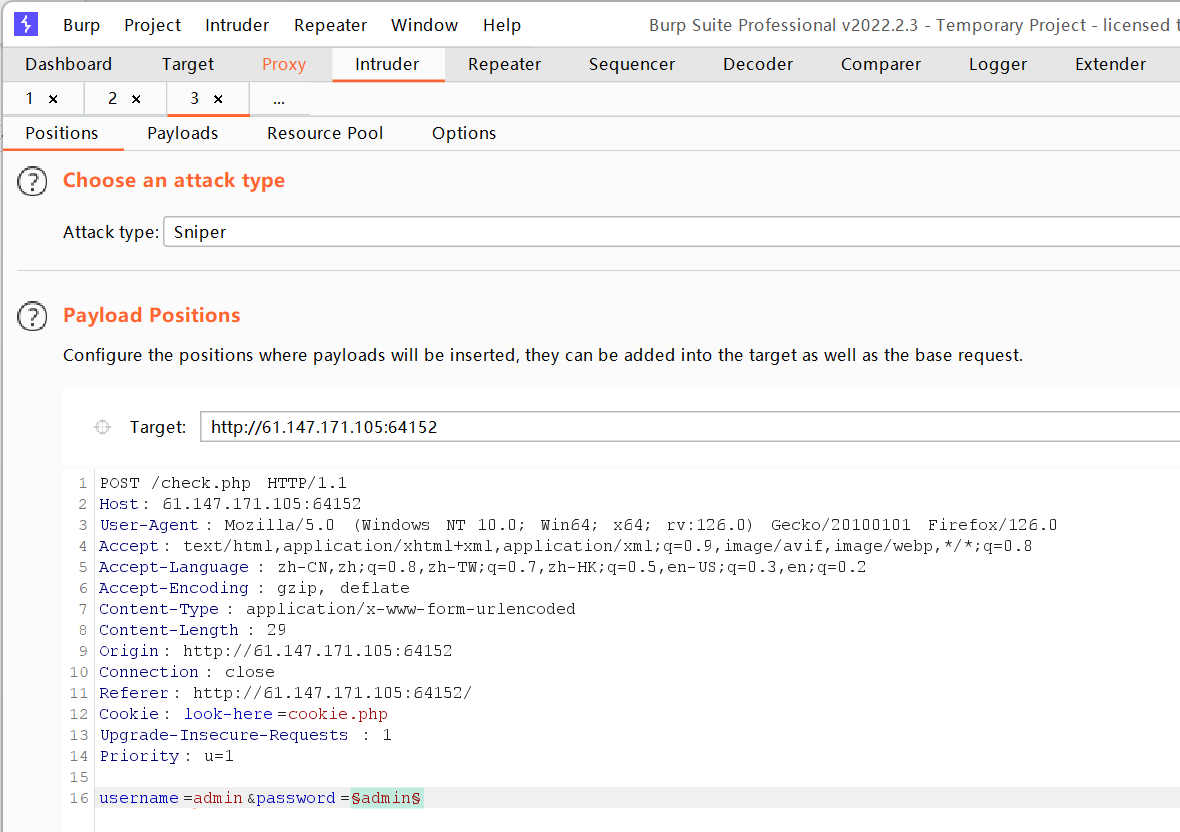Switch to the Repeater tool tab

coord(504,64)
